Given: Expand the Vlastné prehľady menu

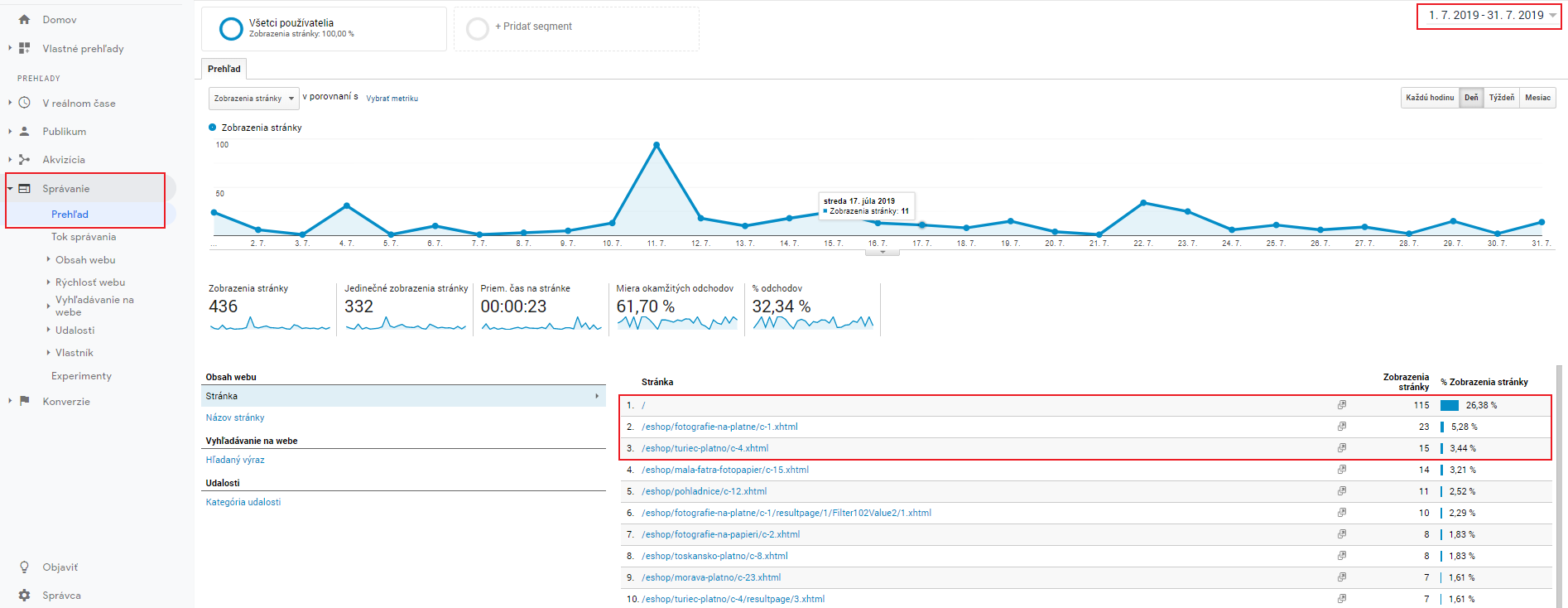Looking at the screenshot, I should 10,48.
